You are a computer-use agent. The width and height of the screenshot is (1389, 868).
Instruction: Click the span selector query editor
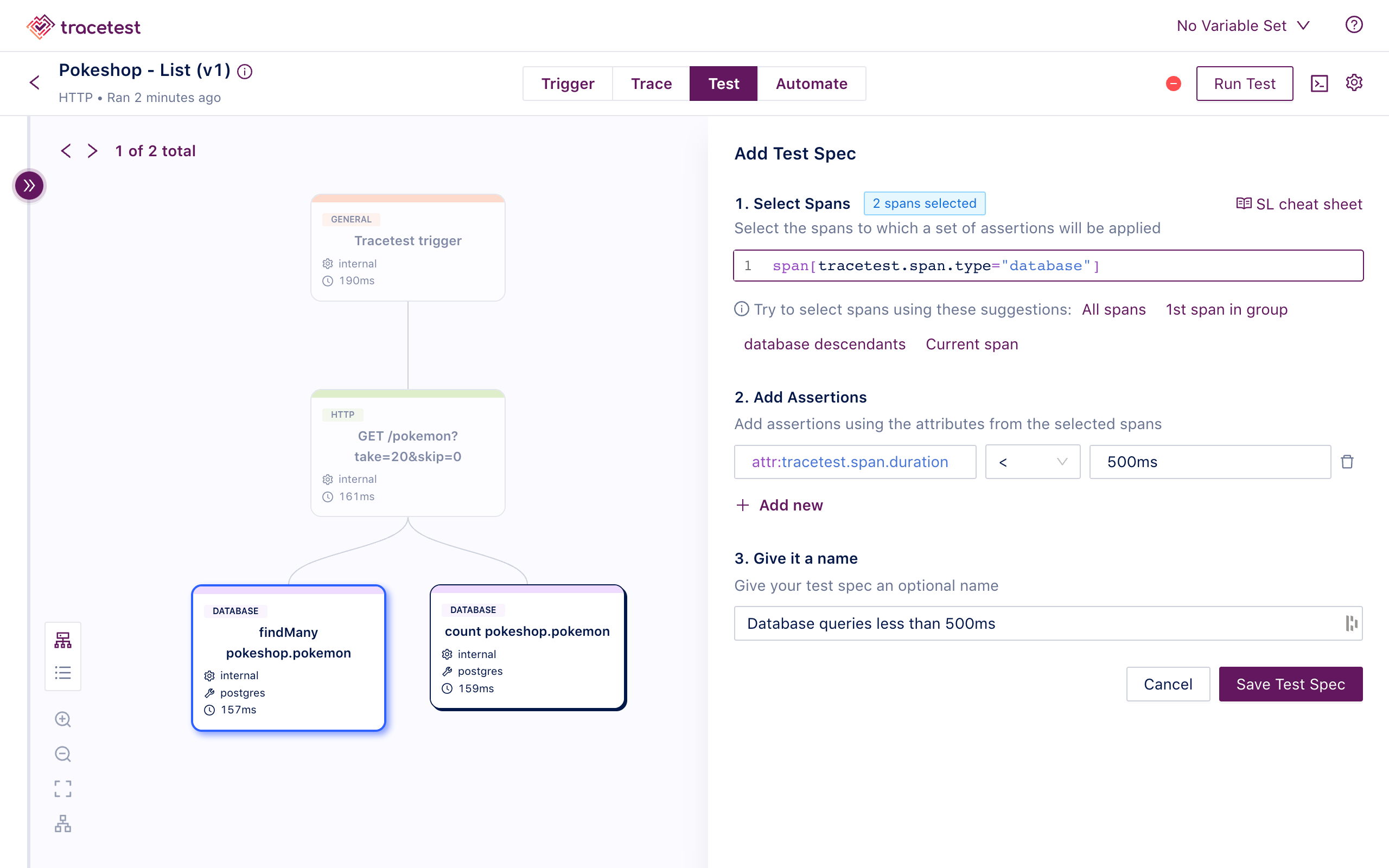(1048, 266)
